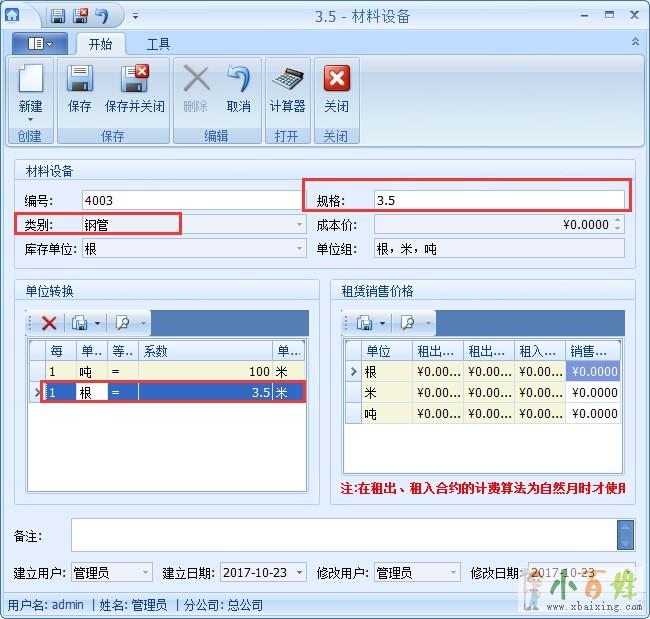The width and height of the screenshot is (650, 619).
Task: Expand the 类别 dropdown showing 钢管
Action: 299,225
